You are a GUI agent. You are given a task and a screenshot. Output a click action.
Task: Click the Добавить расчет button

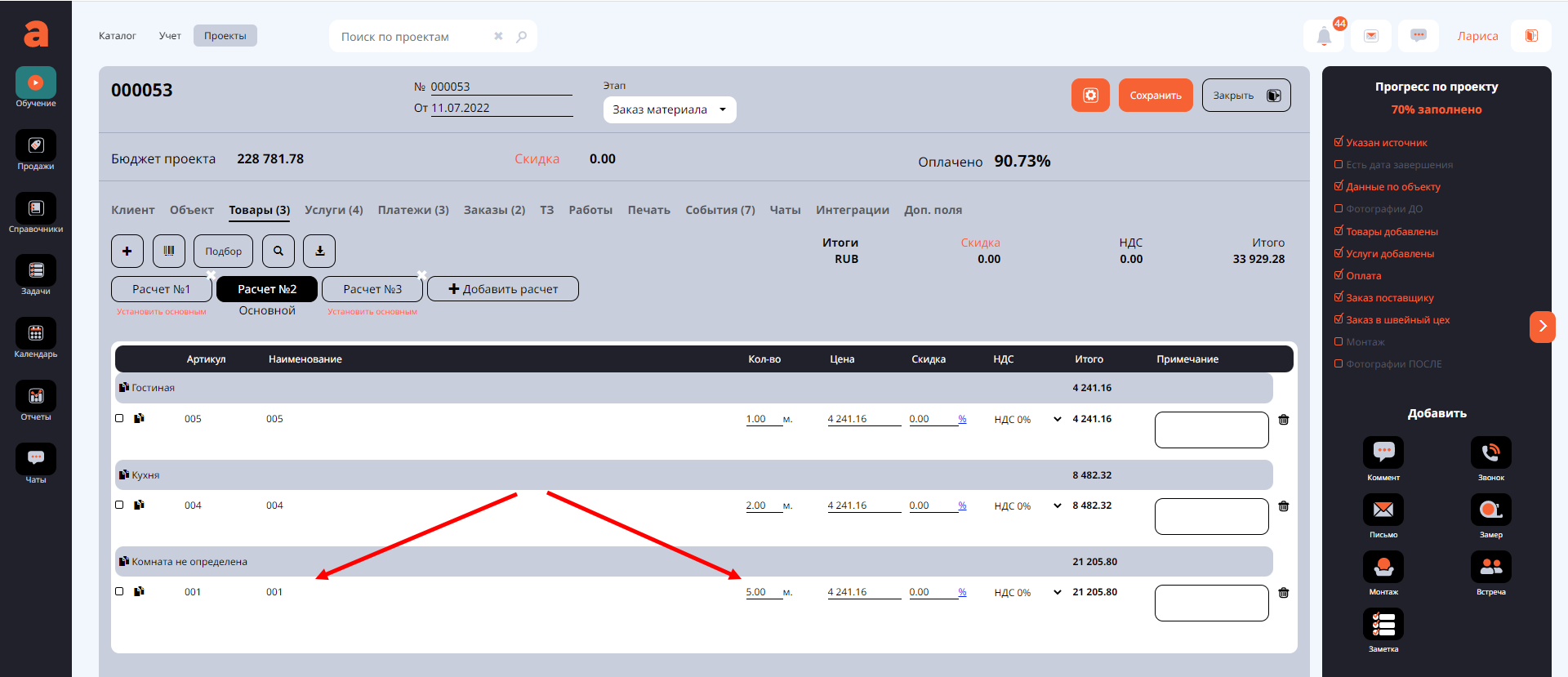(503, 289)
